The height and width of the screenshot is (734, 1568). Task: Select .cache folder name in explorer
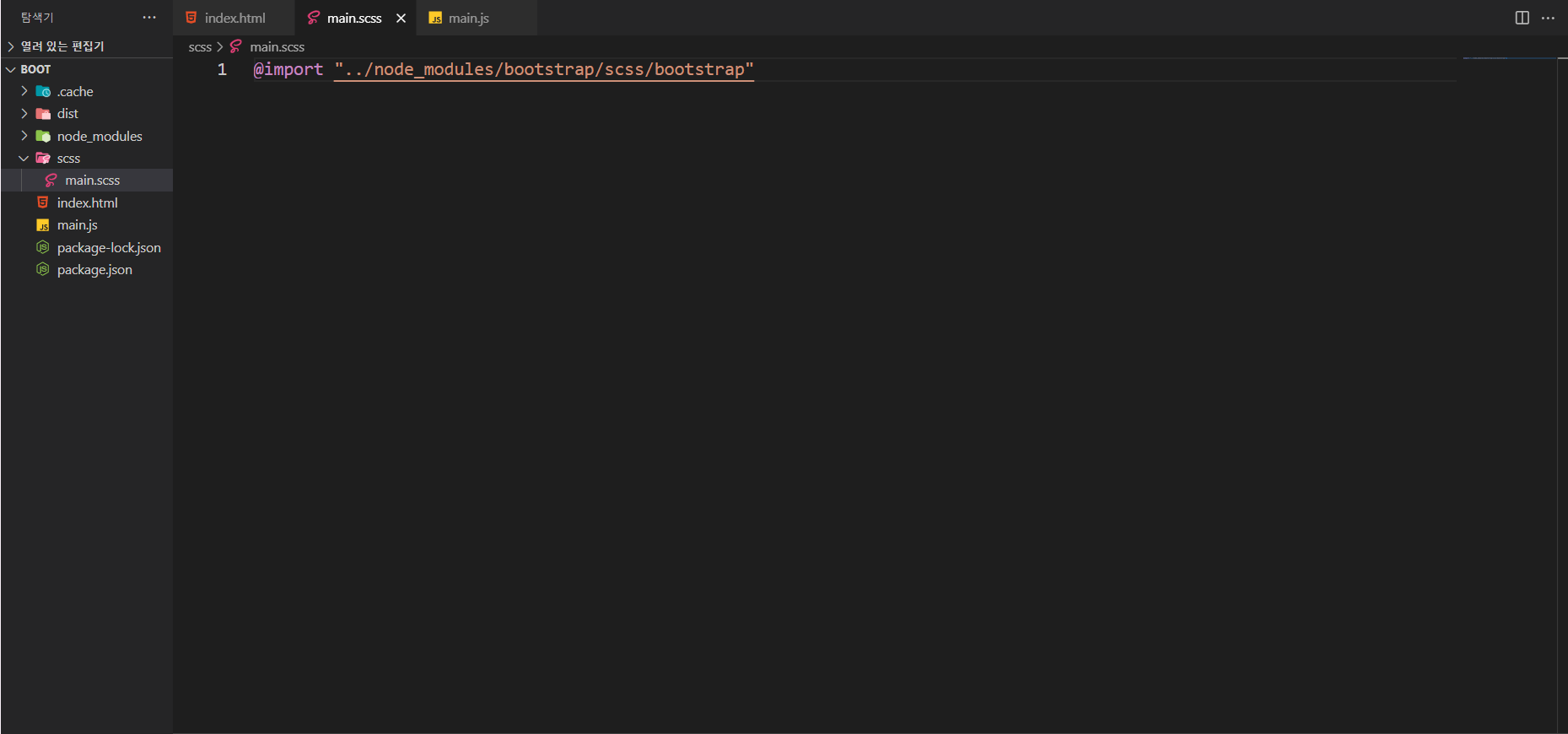tap(75, 91)
